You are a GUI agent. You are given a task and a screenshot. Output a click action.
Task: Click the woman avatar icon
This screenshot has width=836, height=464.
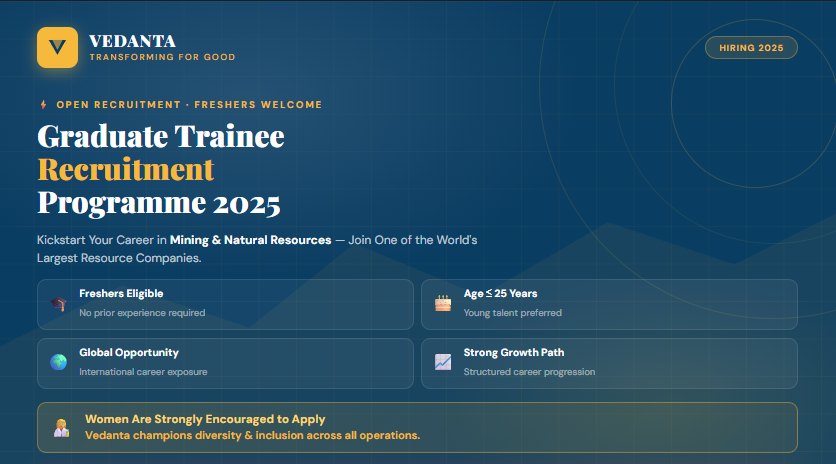[x=60, y=427]
